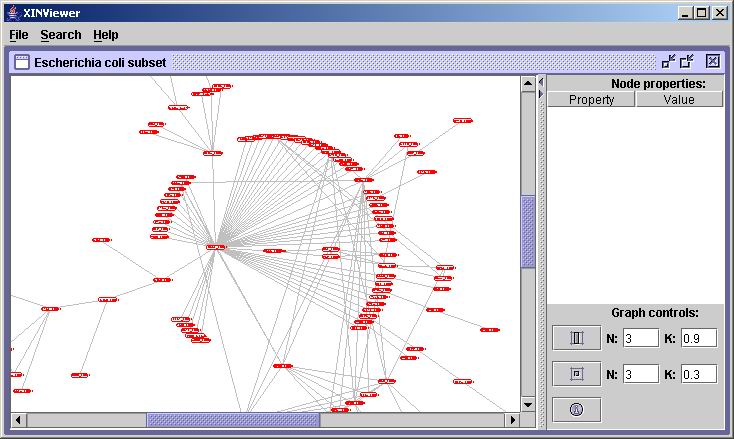Screen dimensions: 734x439
Task: Click the circular layout button at bottom
Action: [576, 410]
